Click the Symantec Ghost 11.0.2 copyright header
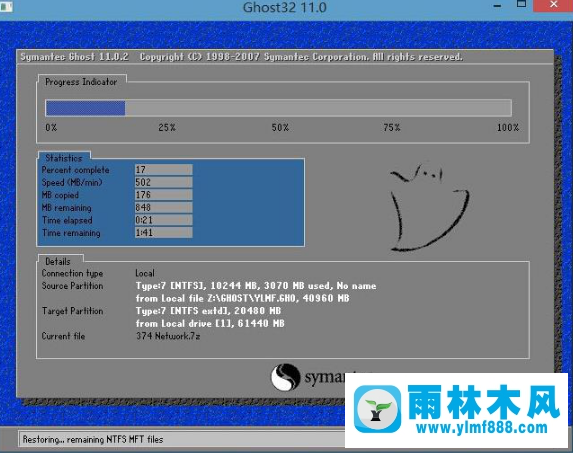 click(241, 57)
